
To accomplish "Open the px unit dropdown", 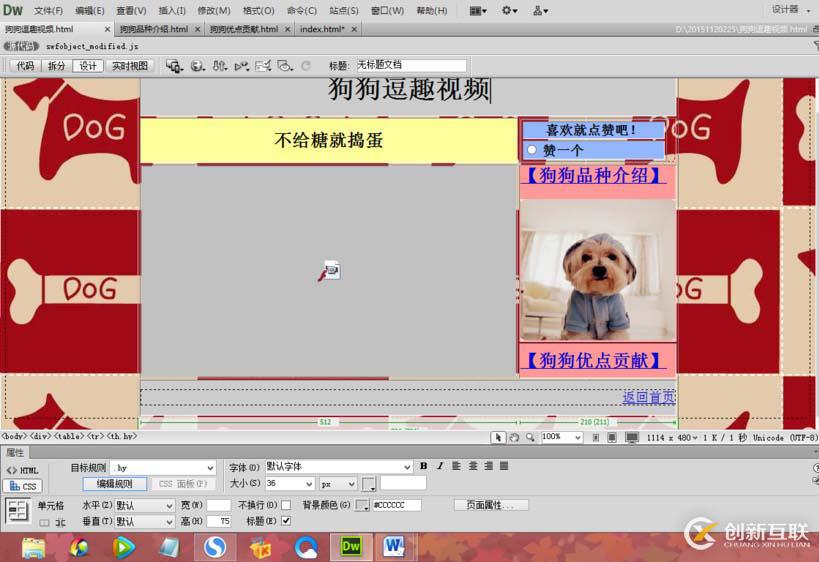I will pos(338,484).
